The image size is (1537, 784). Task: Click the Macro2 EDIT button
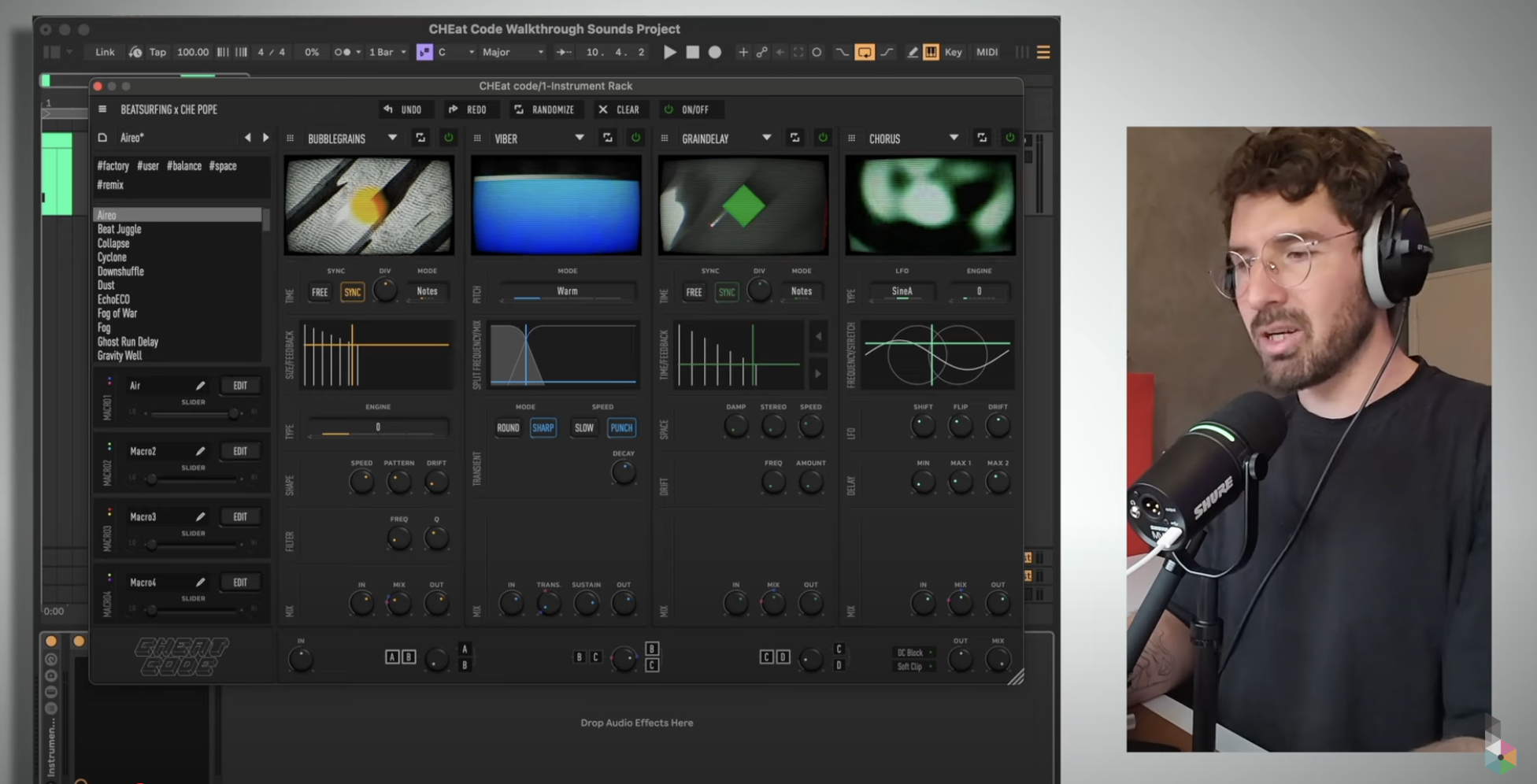(240, 451)
